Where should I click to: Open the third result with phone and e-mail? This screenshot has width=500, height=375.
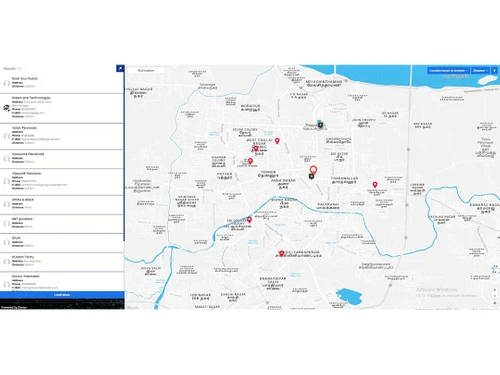pos(62,136)
